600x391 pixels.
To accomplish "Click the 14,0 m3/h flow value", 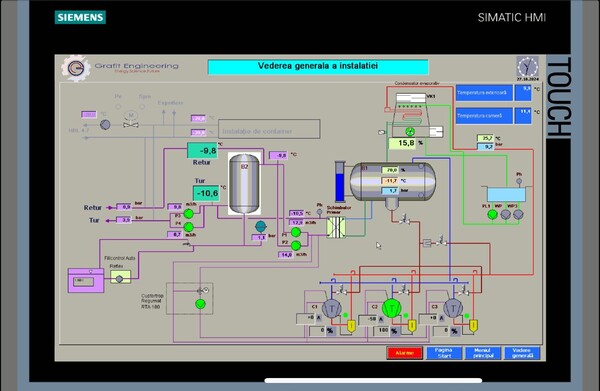I will click(286, 255).
